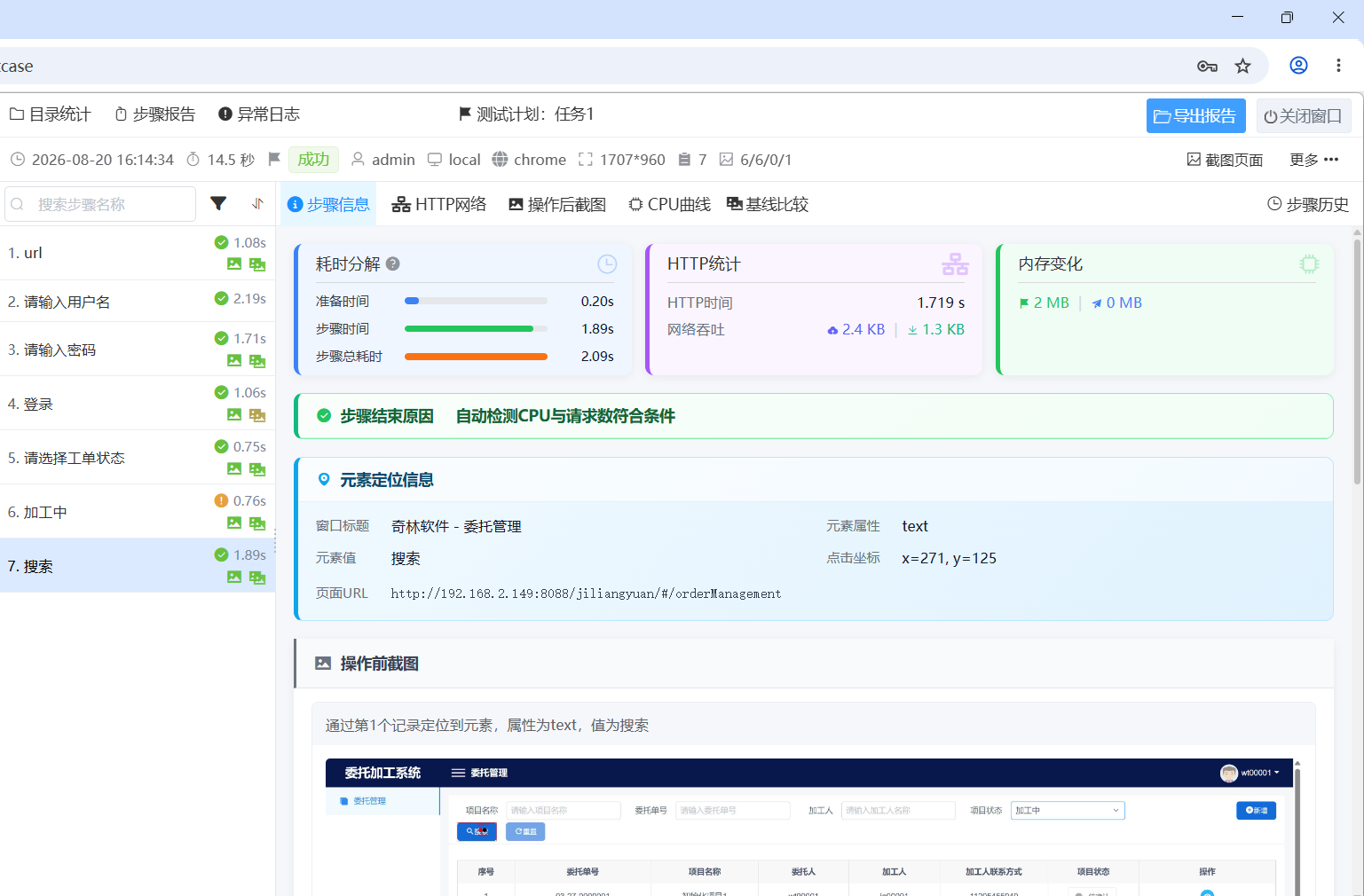
Task: Click screenshot icon of step 6. 加工中
Action: point(234,523)
